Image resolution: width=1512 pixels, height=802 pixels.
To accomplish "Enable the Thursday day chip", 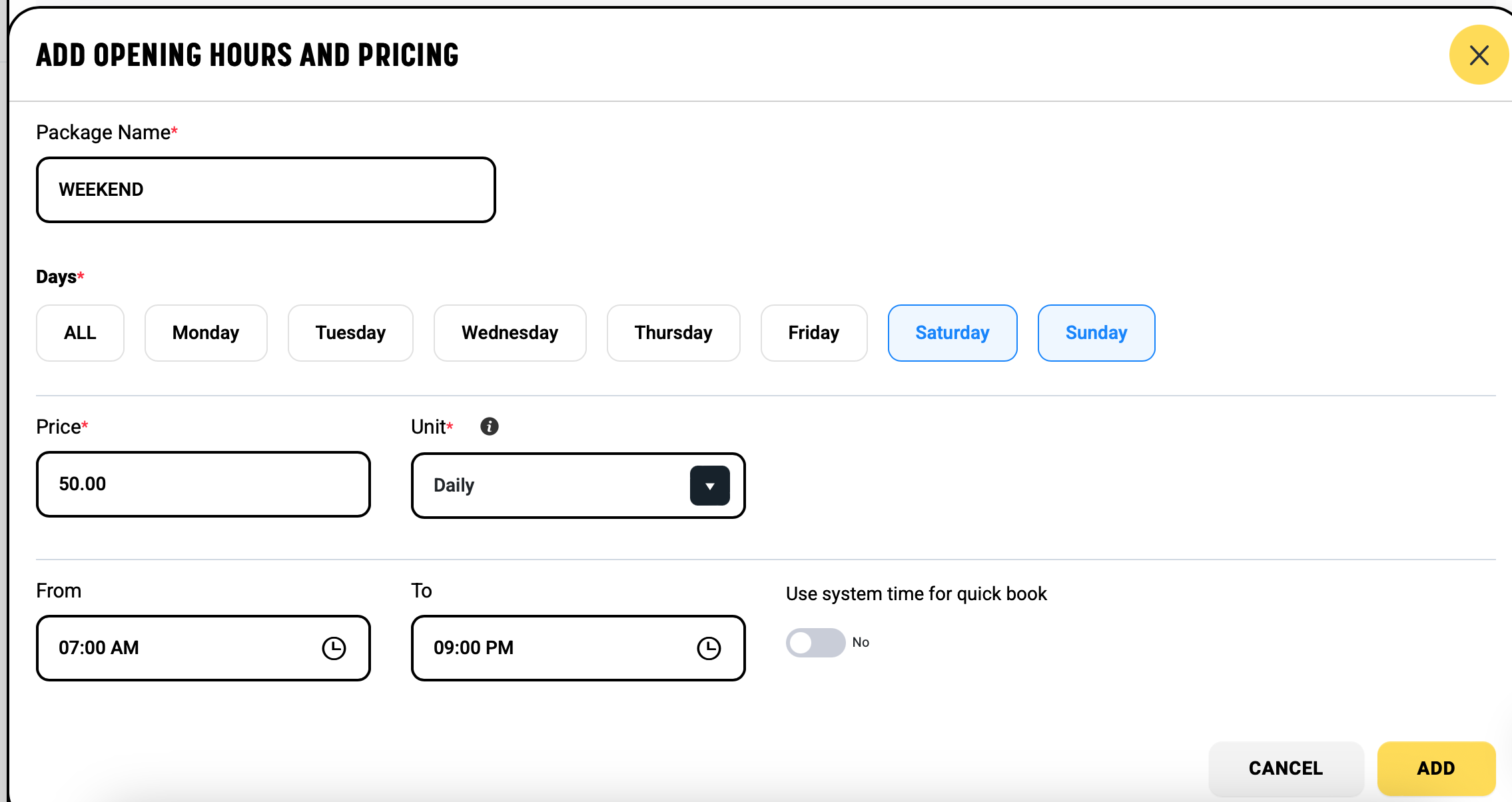I will tap(673, 333).
